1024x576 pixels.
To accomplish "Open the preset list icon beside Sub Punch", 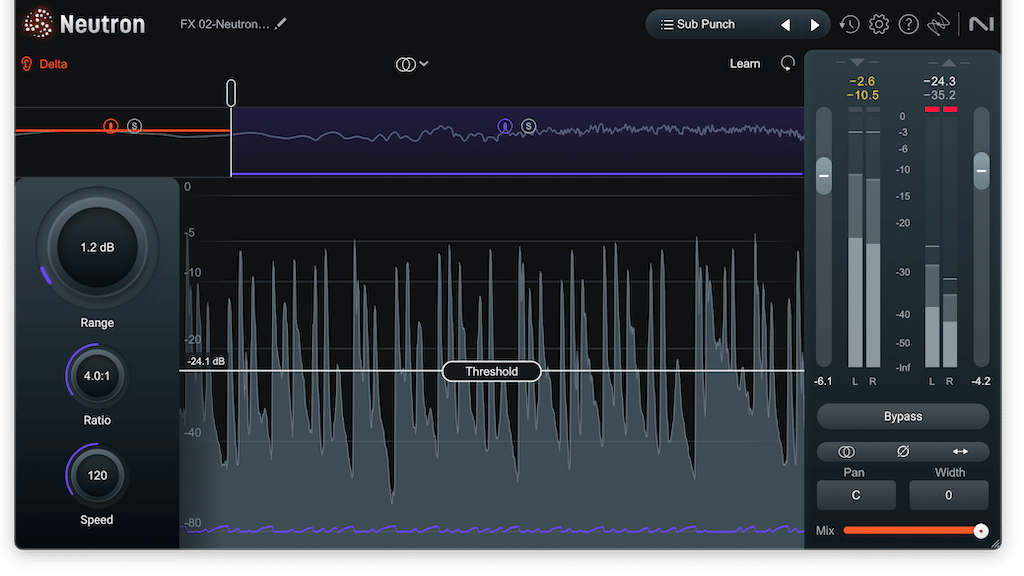I will [667, 24].
